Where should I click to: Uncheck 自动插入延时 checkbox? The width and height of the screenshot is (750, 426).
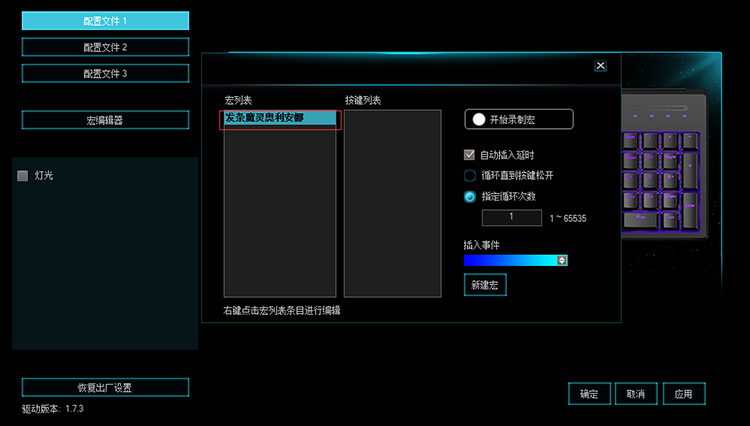click(x=469, y=155)
